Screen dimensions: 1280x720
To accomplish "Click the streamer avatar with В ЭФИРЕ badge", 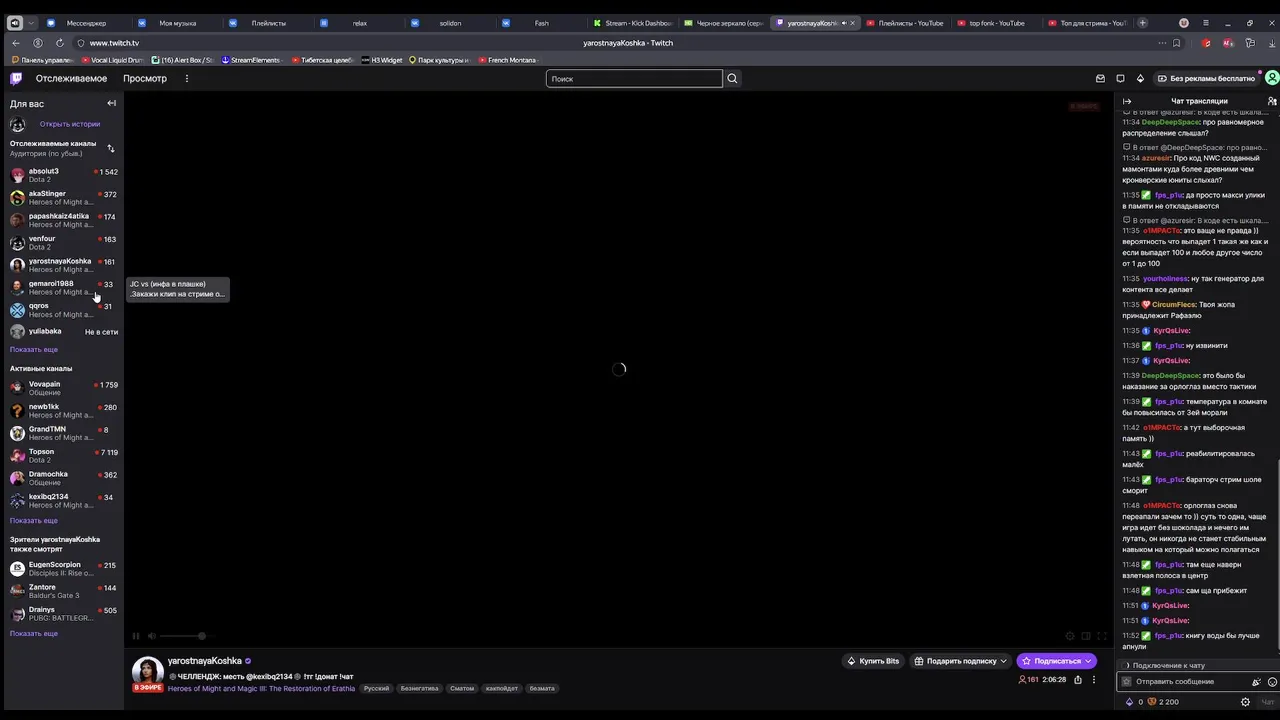I will (x=148, y=674).
